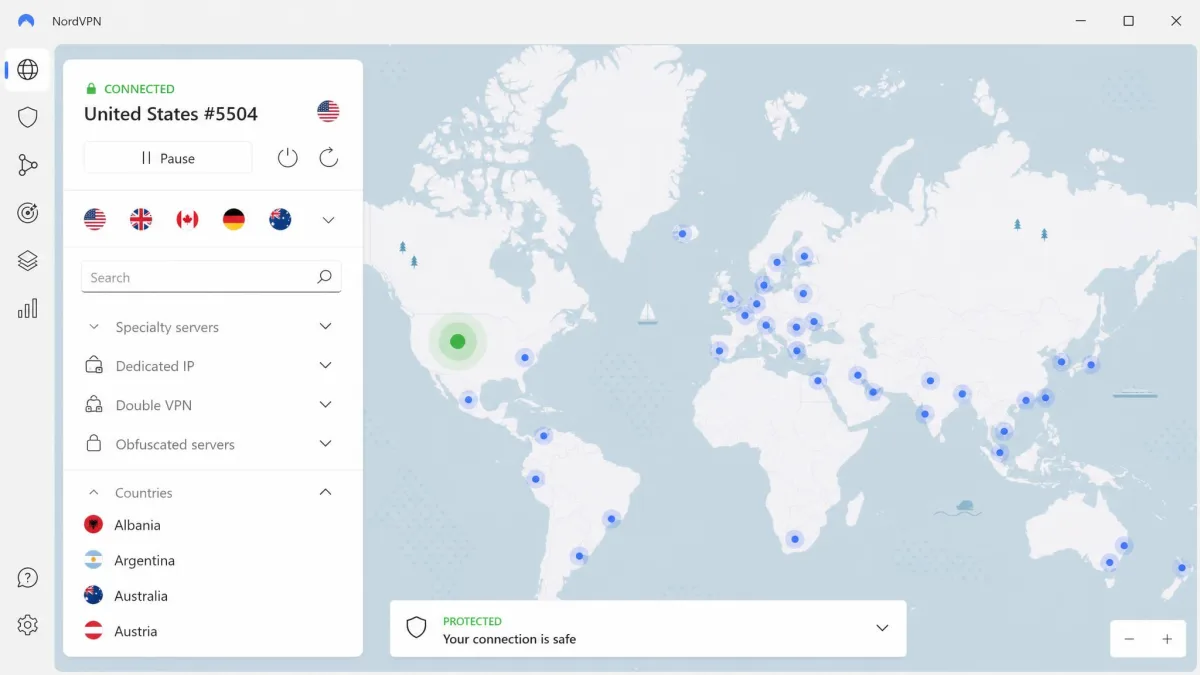Viewport: 1200px width, 675px height.
Task: Click the green 'CONNECTED' status text
Action: [139, 89]
